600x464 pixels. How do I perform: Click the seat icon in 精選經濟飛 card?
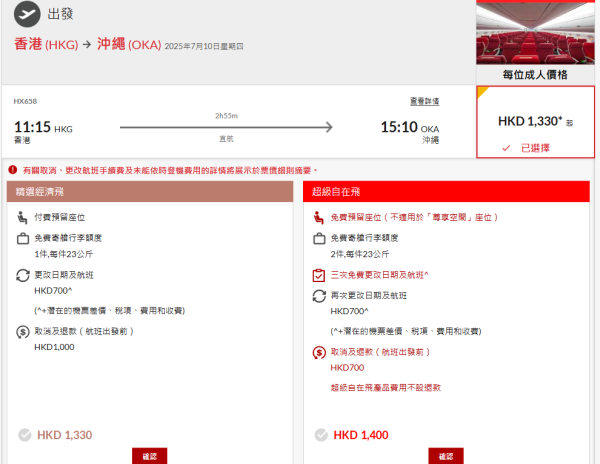[x=22, y=217]
